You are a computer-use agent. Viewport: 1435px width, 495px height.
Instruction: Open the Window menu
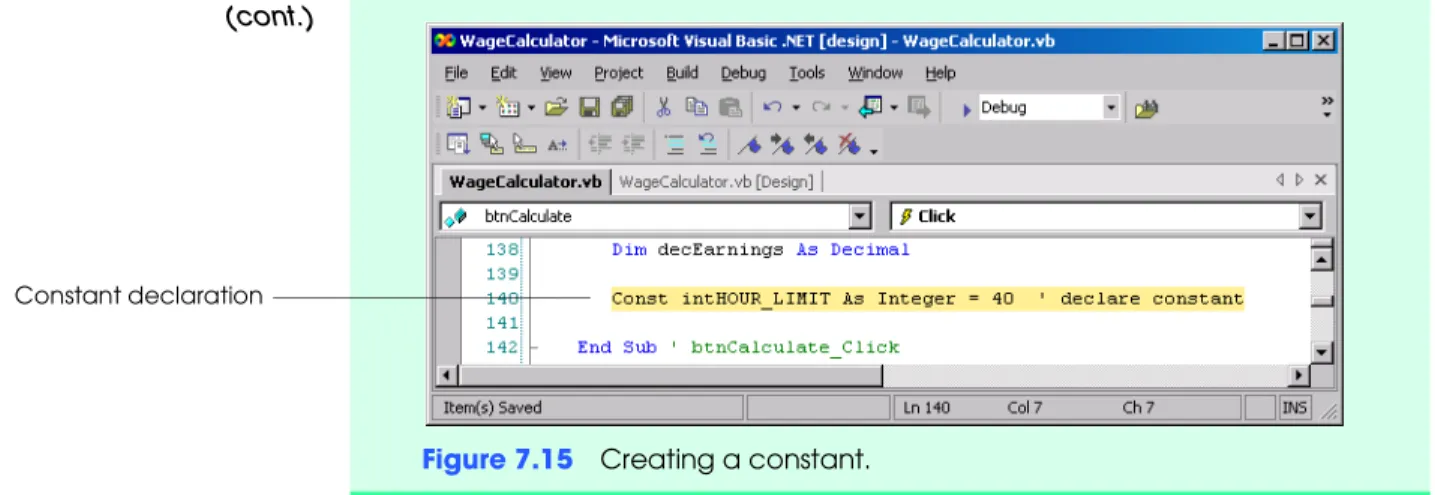[875, 73]
